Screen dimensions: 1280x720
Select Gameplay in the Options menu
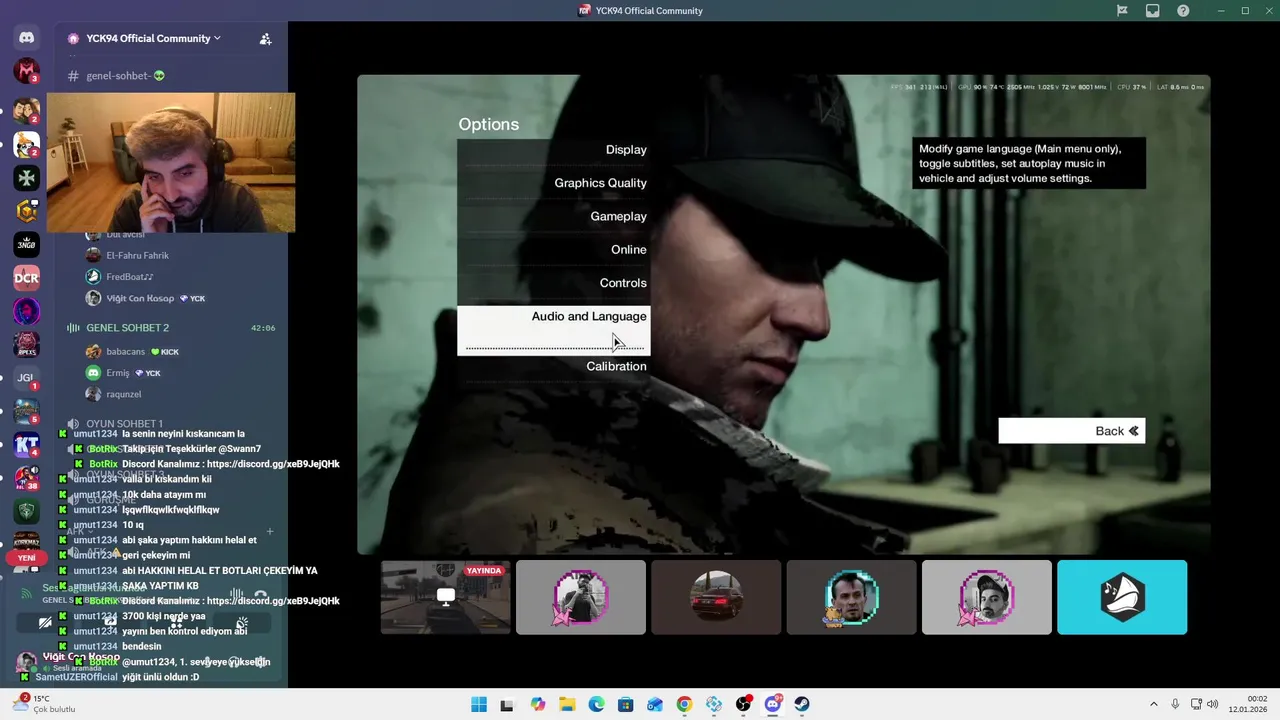tap(554, 216)
